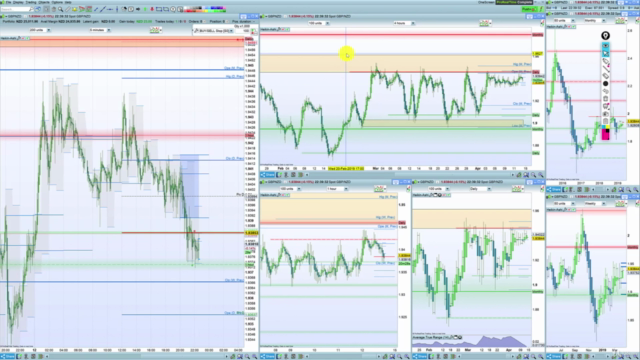Select the vertical line drawing tool

tap(117, 9)
